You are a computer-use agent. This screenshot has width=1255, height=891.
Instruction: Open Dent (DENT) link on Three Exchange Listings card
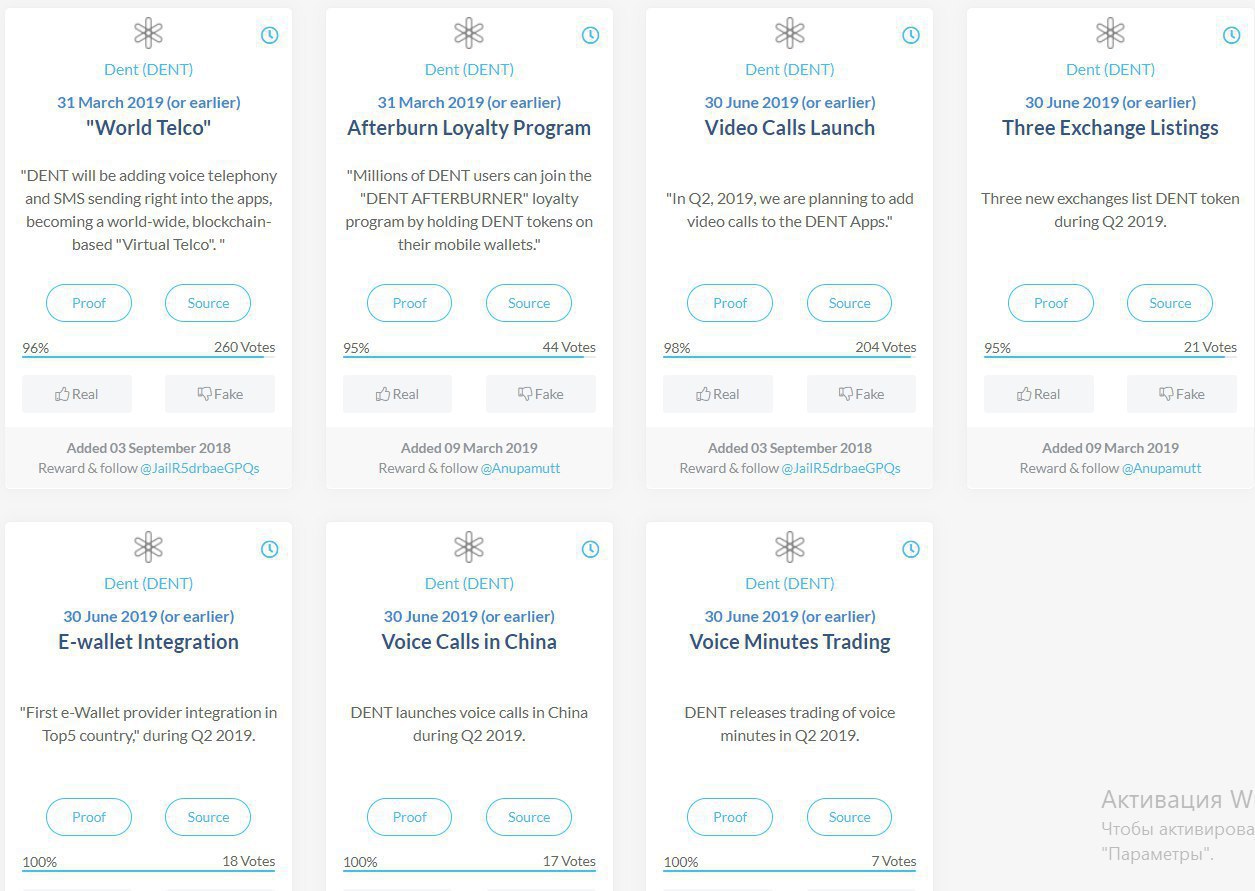coord(1110,69)
